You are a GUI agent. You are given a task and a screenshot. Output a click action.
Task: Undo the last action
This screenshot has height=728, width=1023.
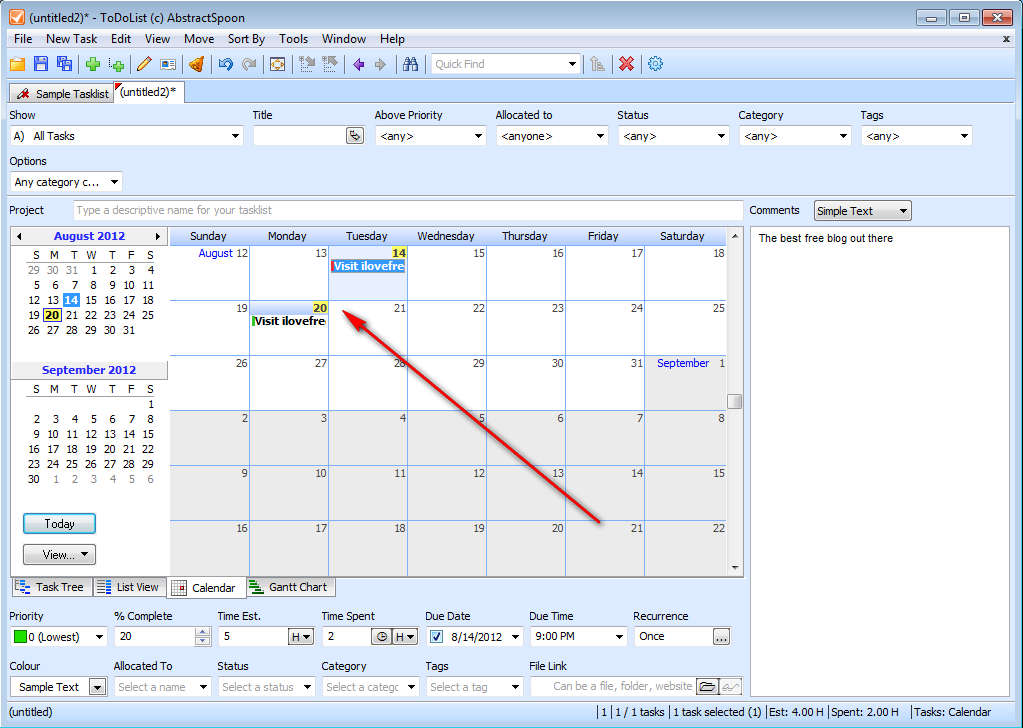(226, 64)
